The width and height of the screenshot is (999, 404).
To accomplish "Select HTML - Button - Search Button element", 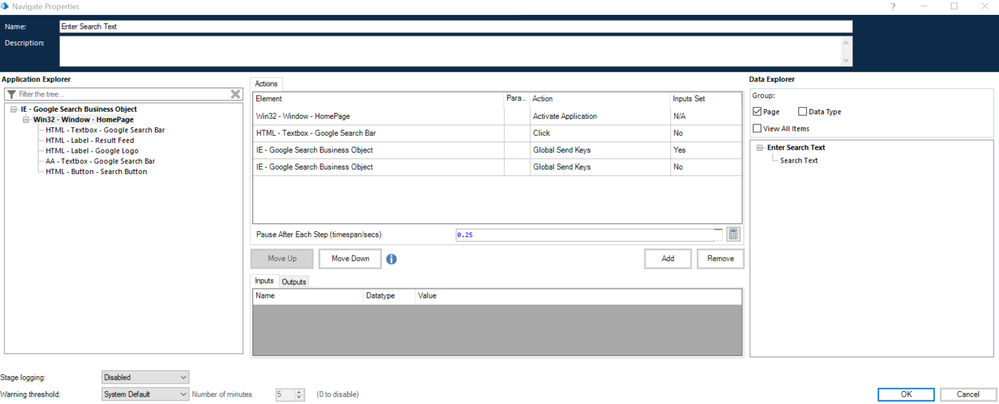I will pyautogui.click(x=96, y=172).
